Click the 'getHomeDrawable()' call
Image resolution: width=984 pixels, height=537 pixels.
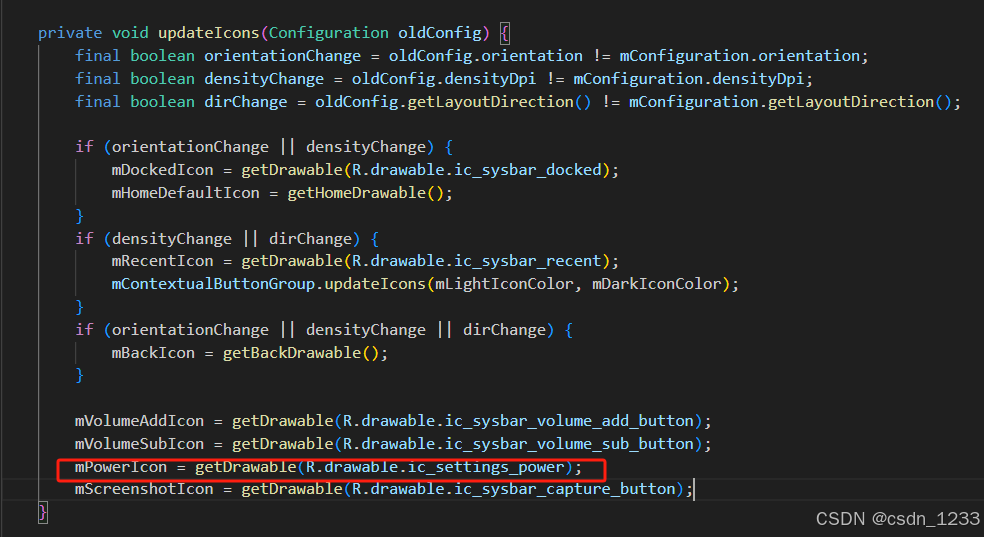(365, 193)
